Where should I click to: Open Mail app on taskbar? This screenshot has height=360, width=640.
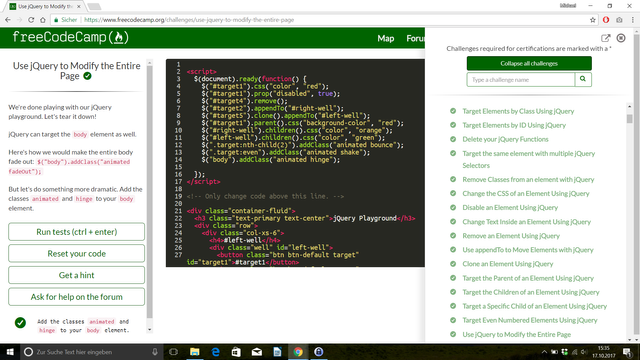[257, 352]
